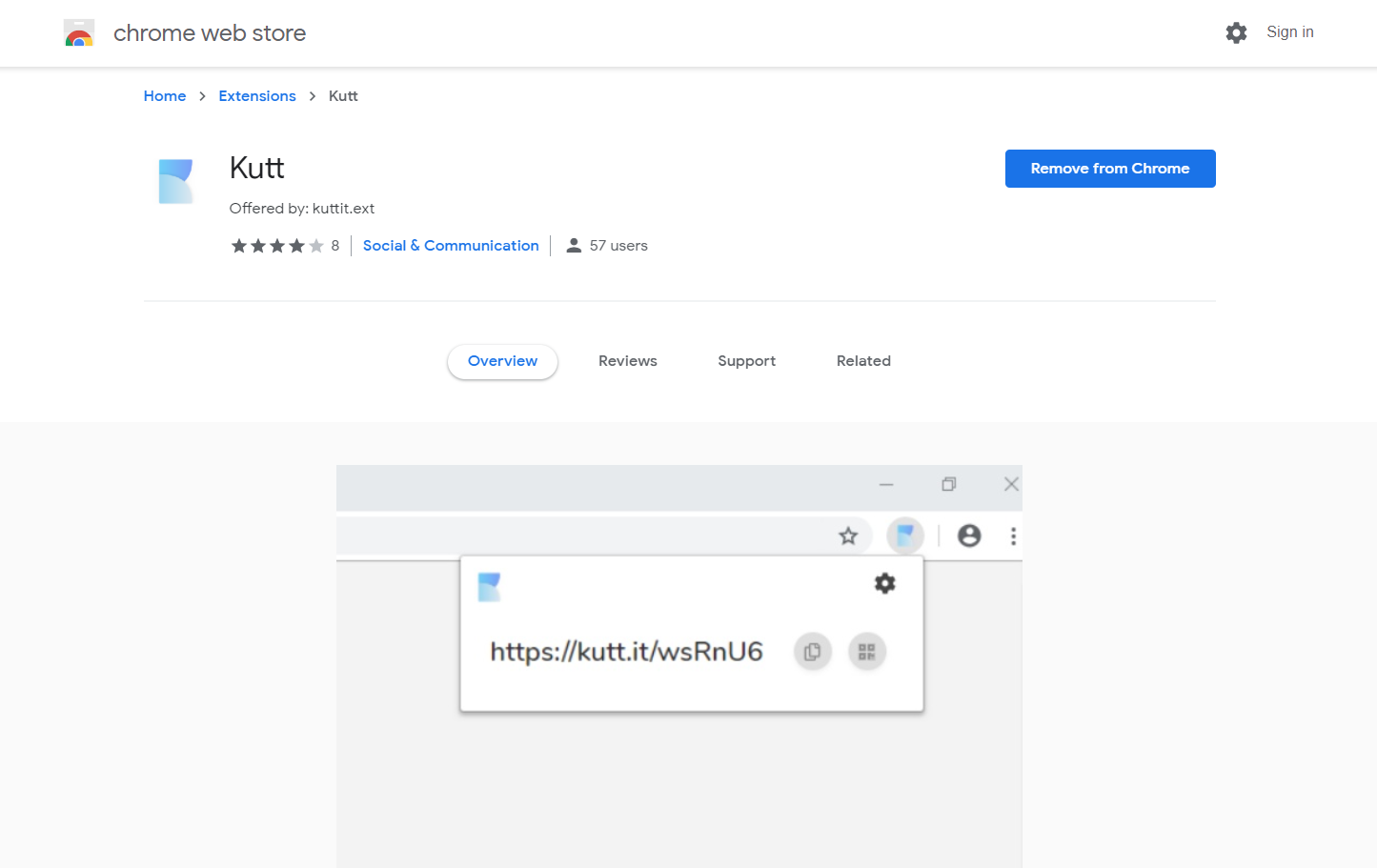Click the Chrome Web Store logo icon
The width and height of the screenshot is (1377, 868).
pos(79,33)
